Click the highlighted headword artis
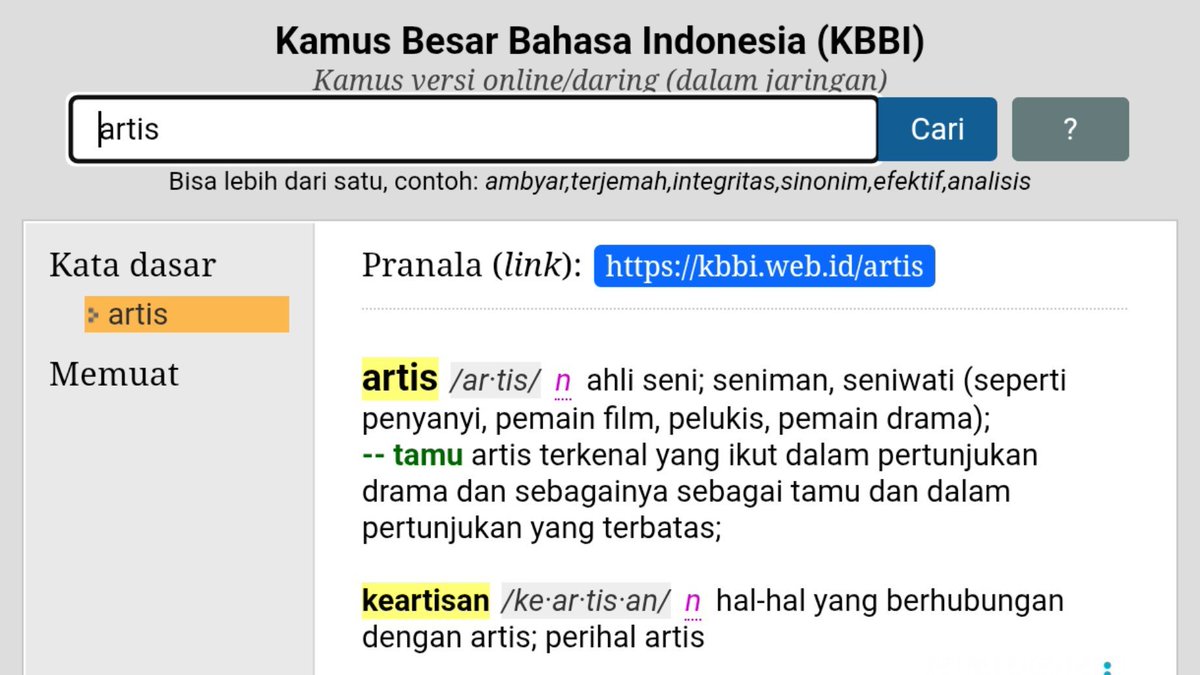 400,379
